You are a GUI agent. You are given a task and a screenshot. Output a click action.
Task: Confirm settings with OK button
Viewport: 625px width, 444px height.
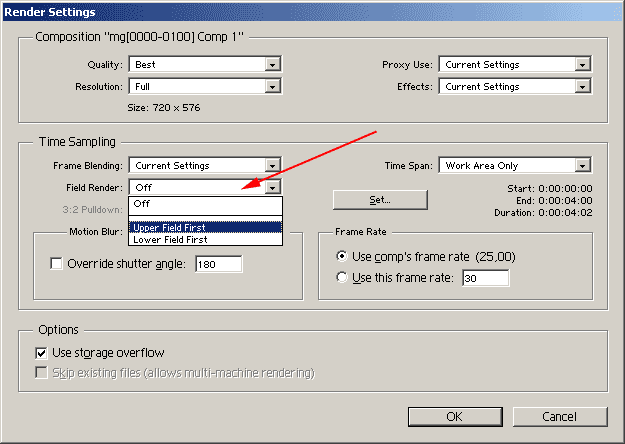454,416
